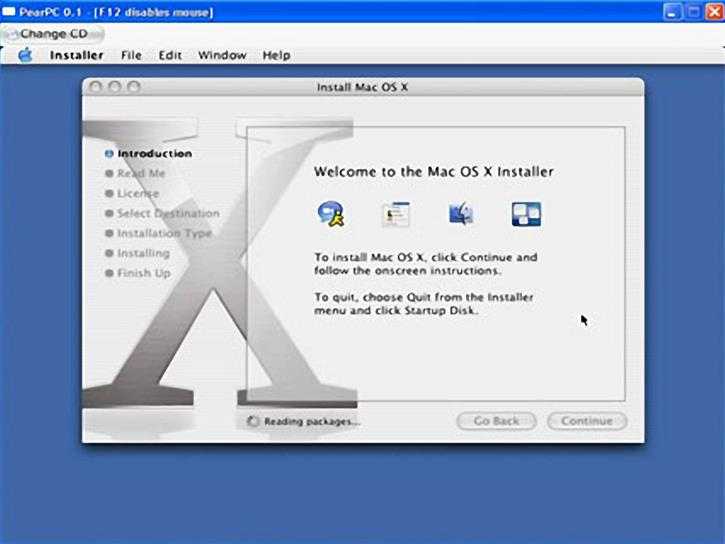This screenshot has width=725, height=544.
Task: Close the PearPC window
Action: click(714, 12)
